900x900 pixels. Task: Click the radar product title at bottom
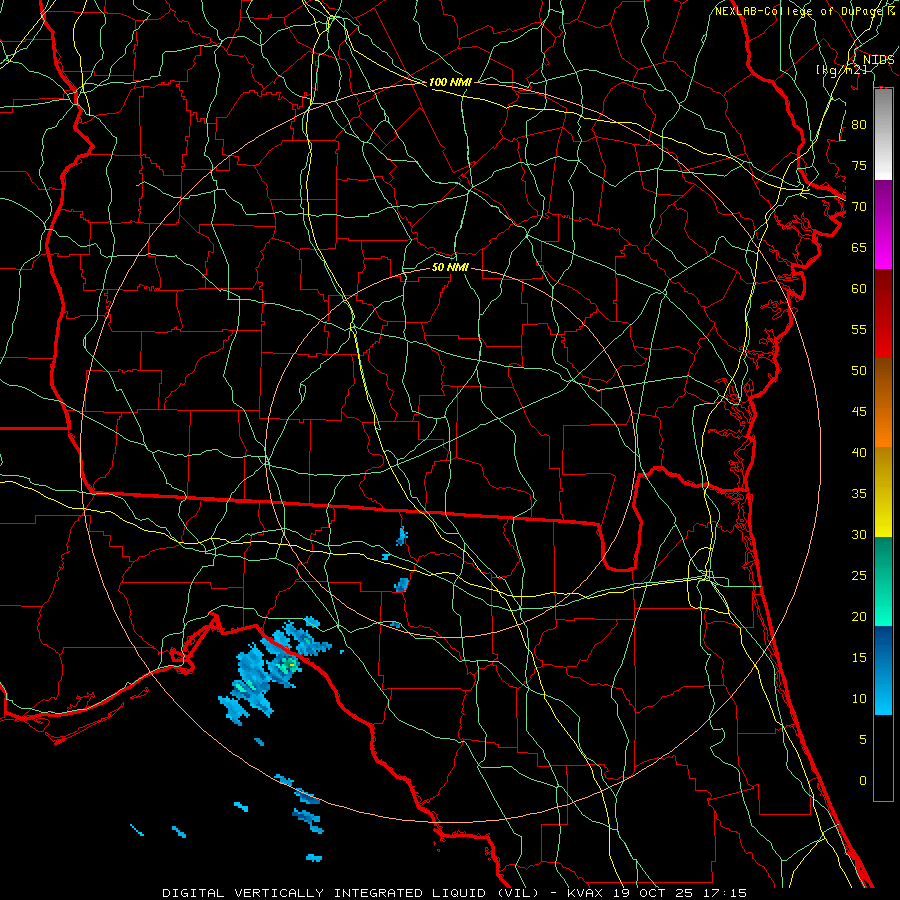click(x=455, y=893)
